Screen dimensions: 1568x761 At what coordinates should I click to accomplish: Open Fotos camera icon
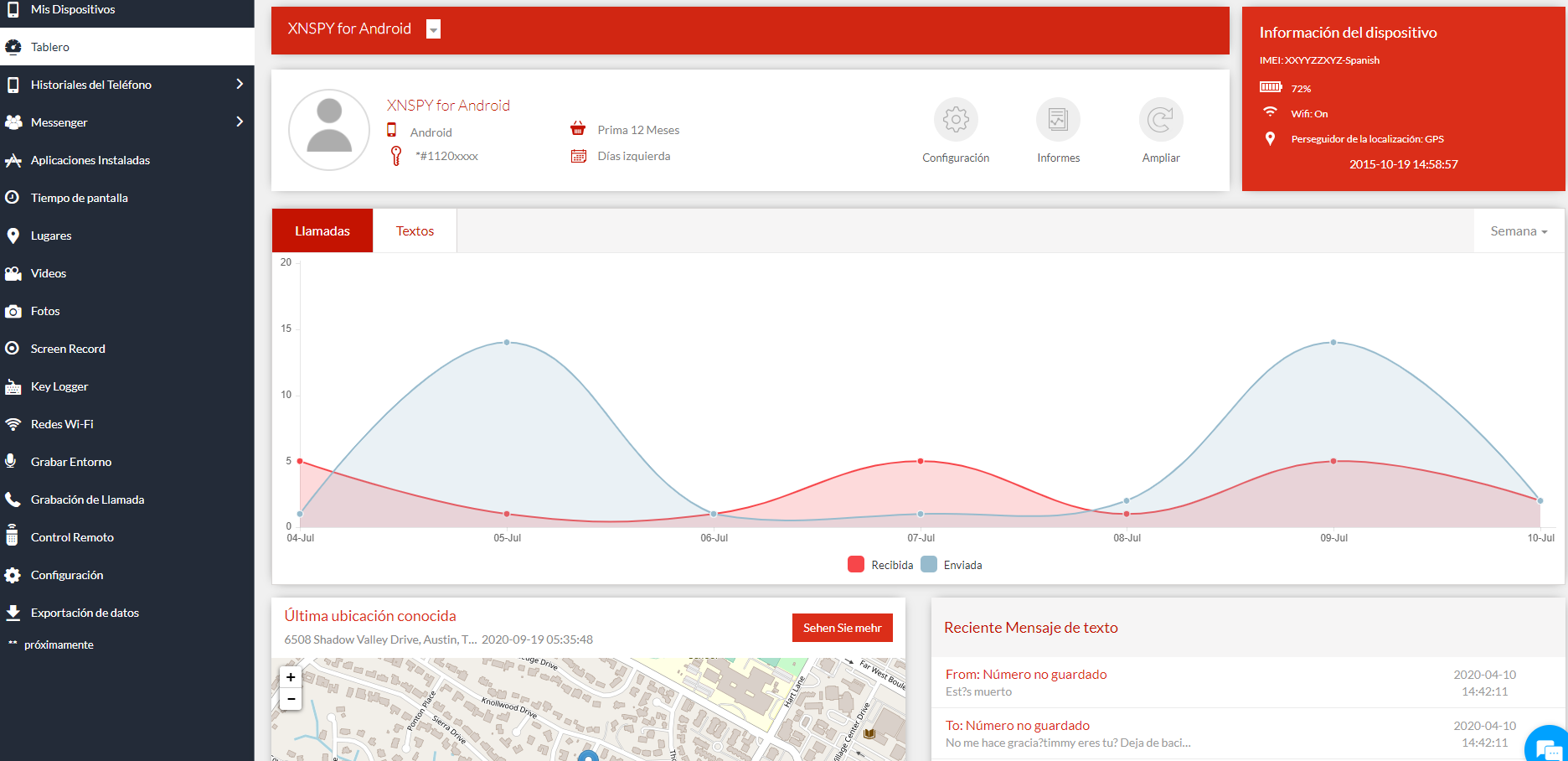point(13,311)
